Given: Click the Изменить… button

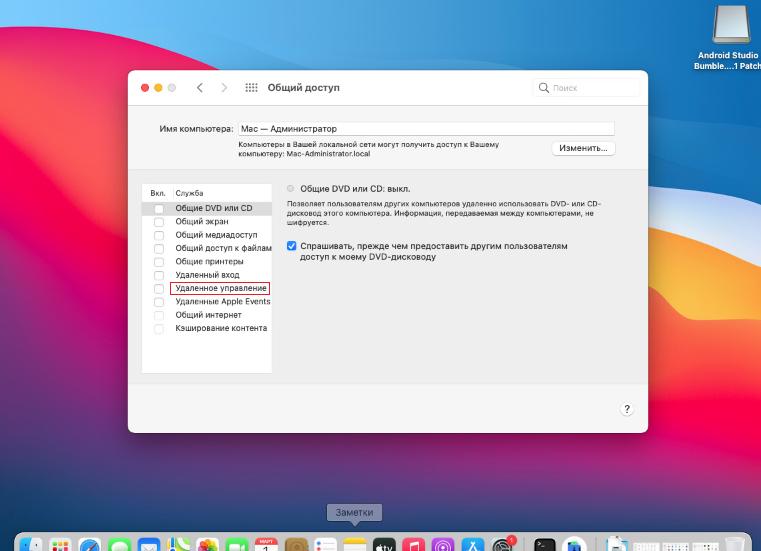Looking at the screenshot, I should [583, 148].
